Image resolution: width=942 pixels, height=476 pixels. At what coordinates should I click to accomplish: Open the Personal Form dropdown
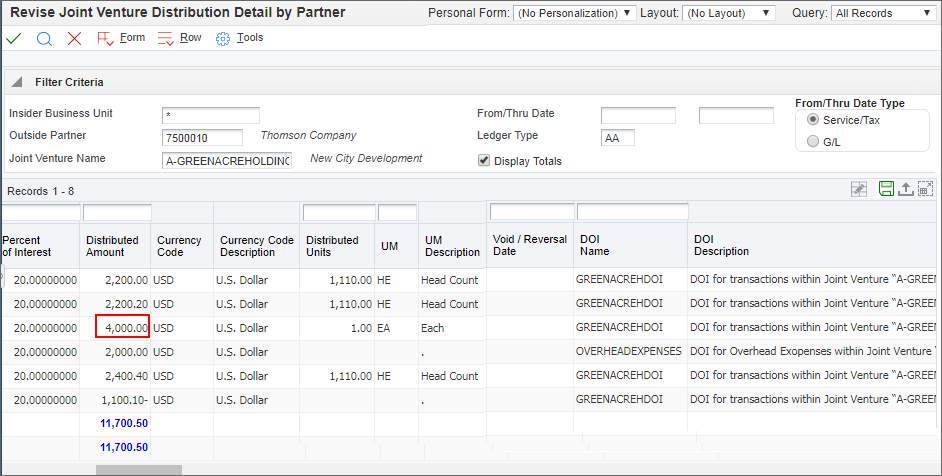tap(574, 13)
